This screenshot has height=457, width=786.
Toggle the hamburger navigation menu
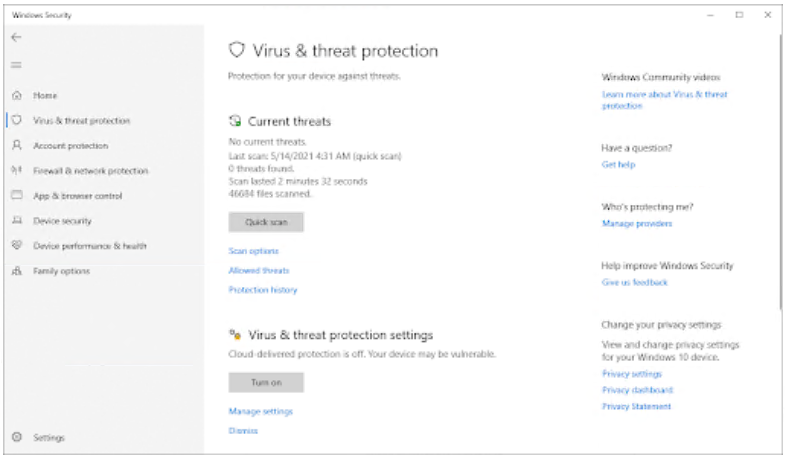pyautogui.click(x=16, y=65)
